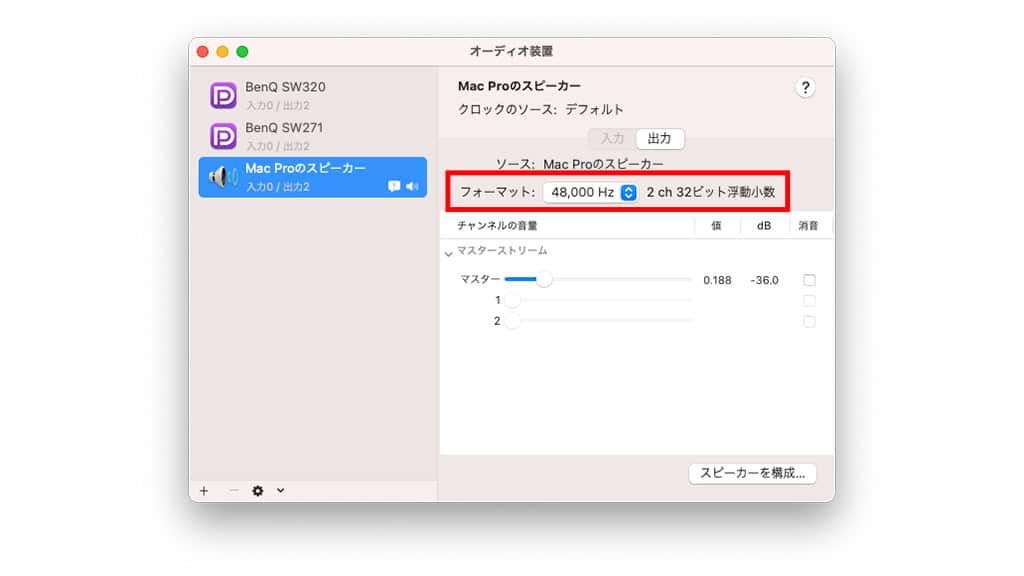Click the channel 2 volume slider

pyautogui.click(x=598, y=321)
